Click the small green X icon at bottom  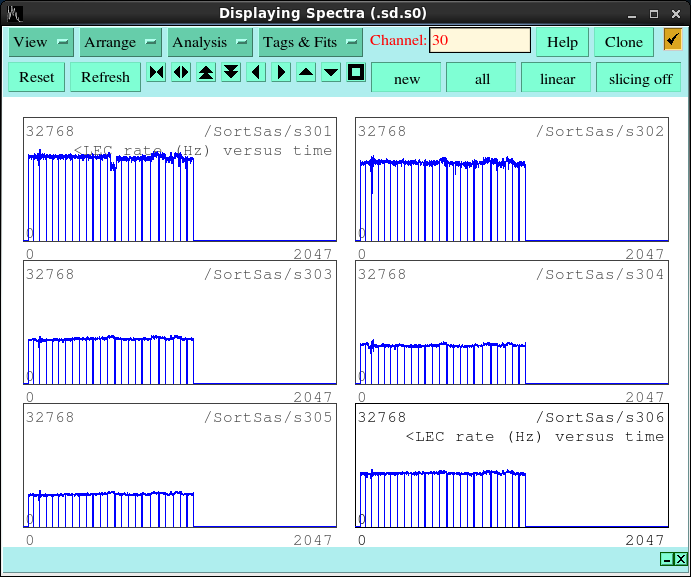point(681,559)
